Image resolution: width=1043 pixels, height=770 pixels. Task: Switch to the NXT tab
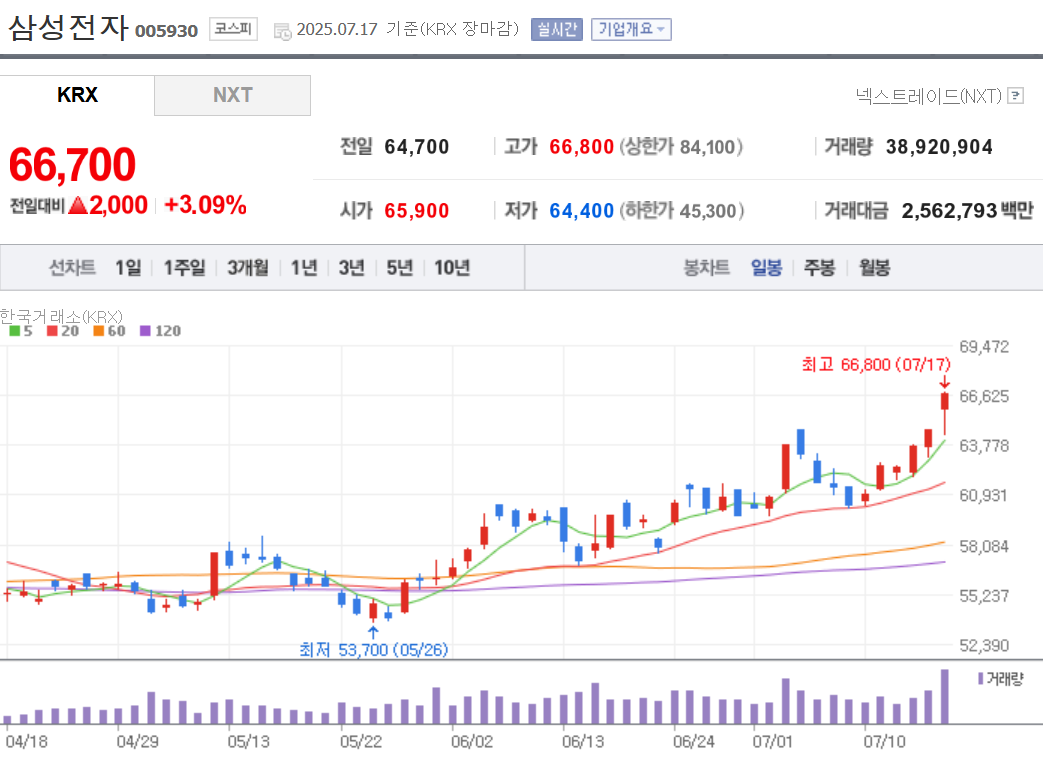pos(232,95)
